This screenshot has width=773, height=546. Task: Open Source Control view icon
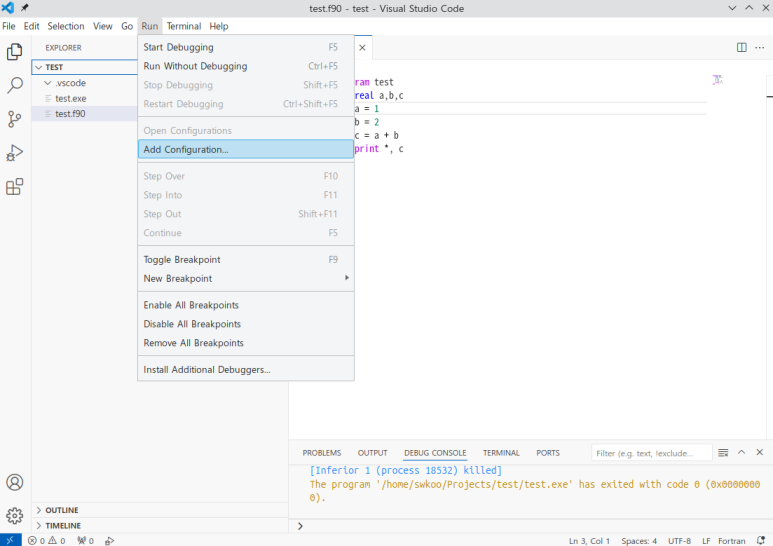click(15, 119)
